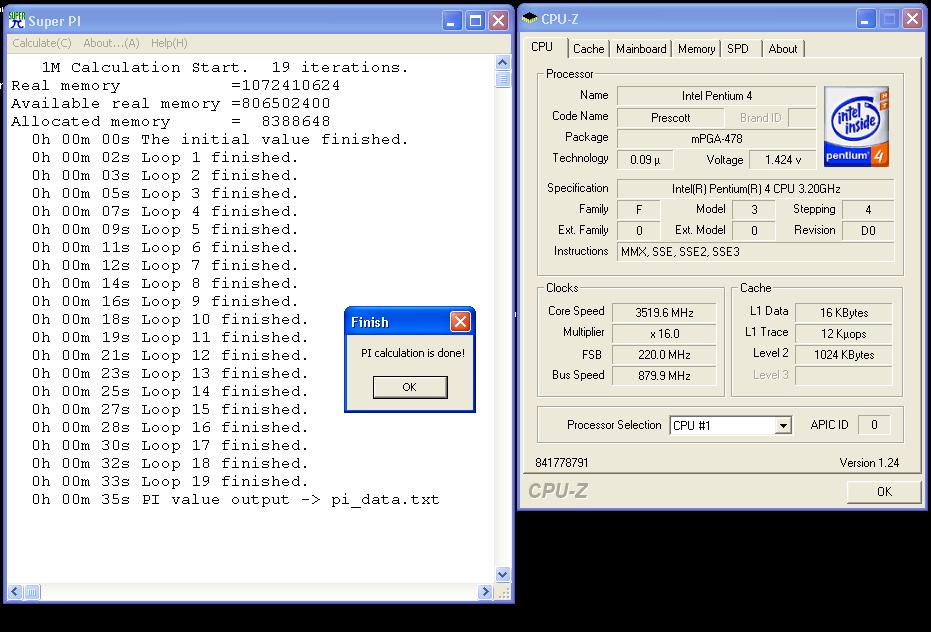Open the Calculate(C) menu in Super PI
931x632 pixels.
point(42,43)
